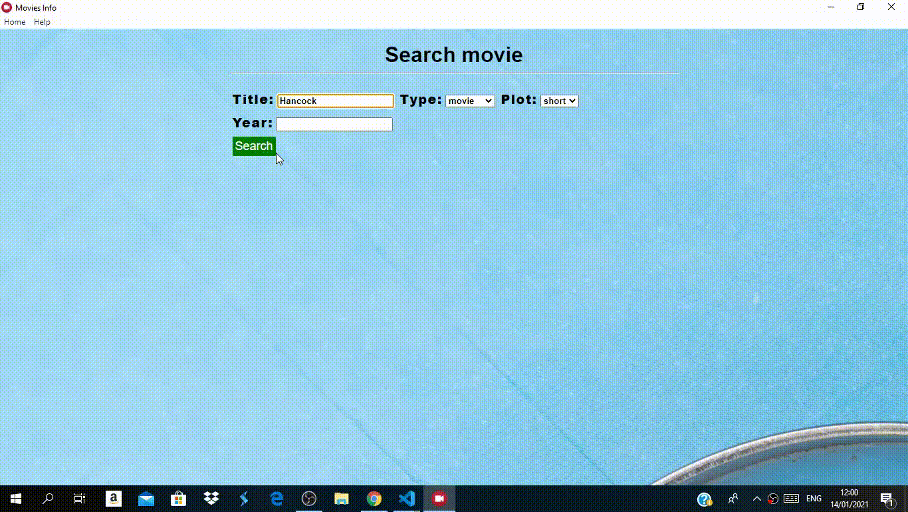The width and height of the screenshot is (908, 512).
Task: Close the Movies Info window
Action: [x=891, y=7]
